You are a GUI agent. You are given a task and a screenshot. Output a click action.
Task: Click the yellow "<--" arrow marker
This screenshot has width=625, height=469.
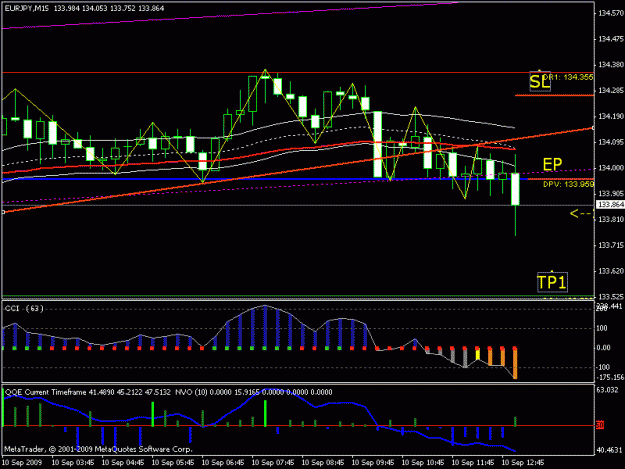pyautogui.click(x=582, y=214)
